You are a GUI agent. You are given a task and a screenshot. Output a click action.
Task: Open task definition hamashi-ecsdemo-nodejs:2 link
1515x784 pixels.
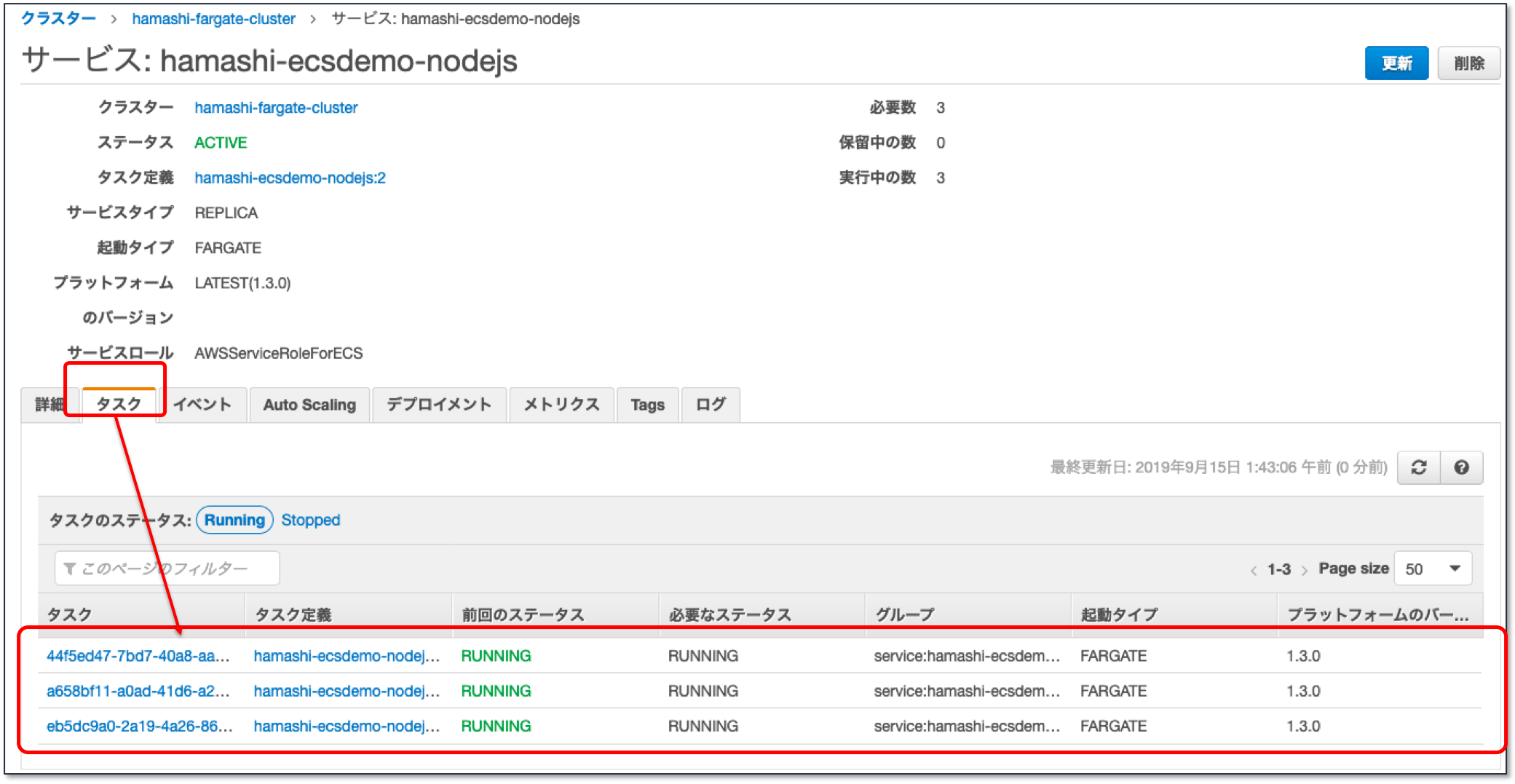point(290,178)
